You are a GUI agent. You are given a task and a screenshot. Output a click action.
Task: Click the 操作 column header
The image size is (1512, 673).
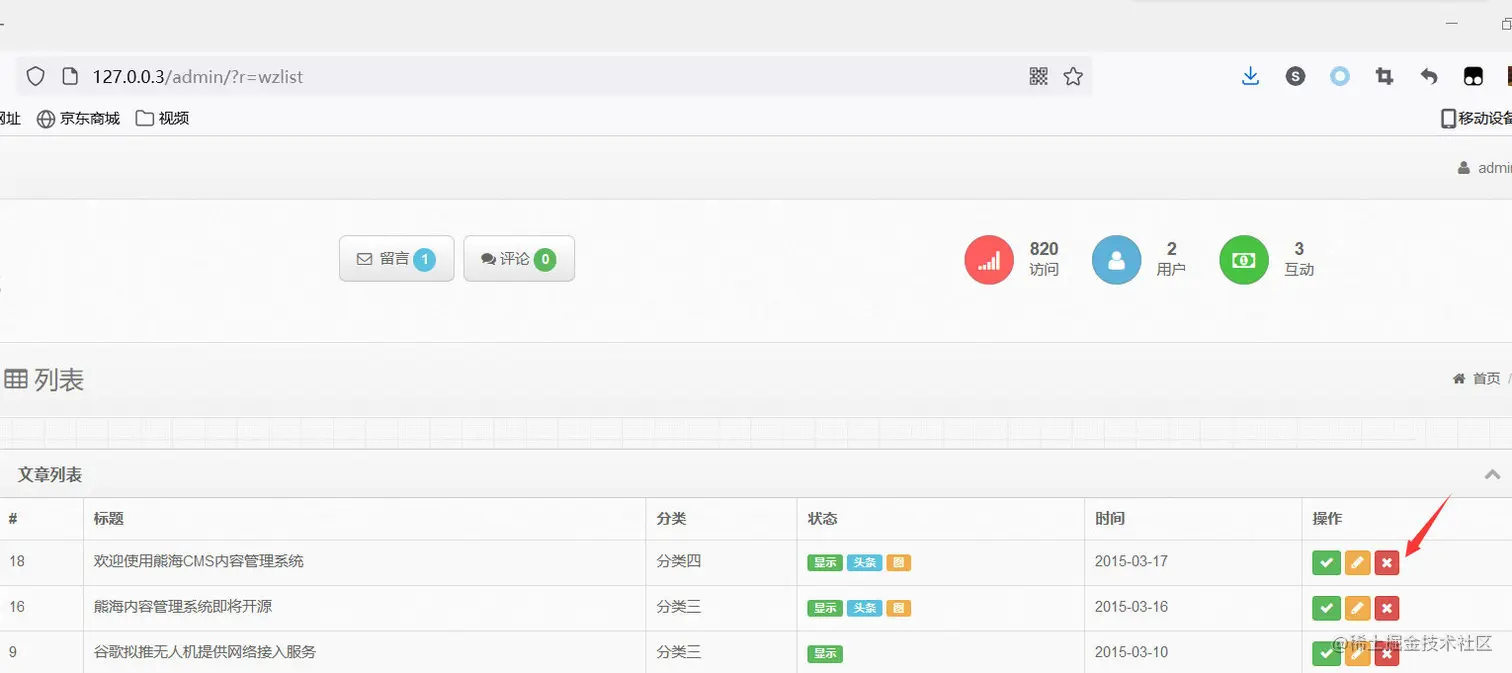click(1327, 519)
